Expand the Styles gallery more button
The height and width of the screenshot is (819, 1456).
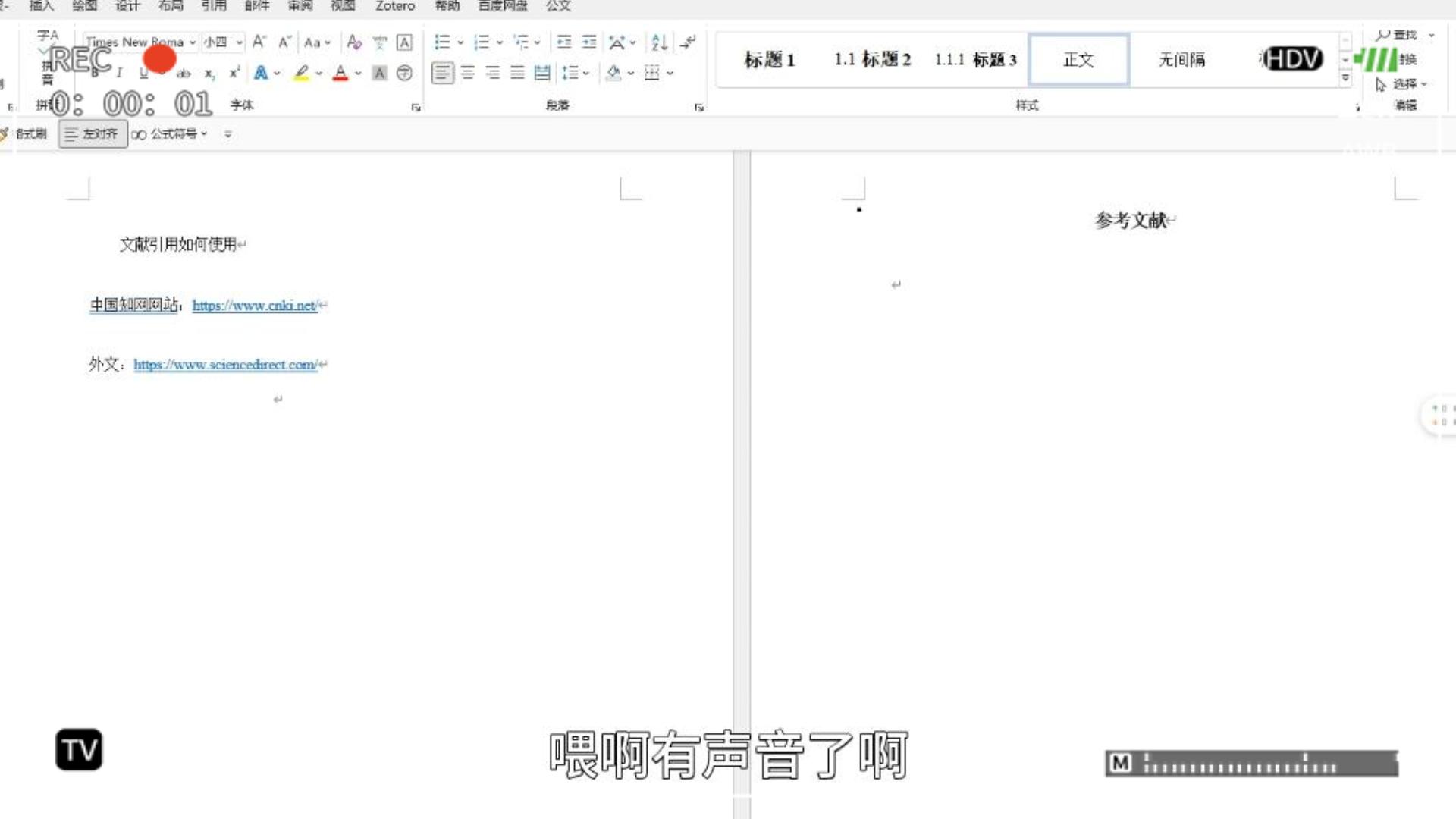(1345, 77)
